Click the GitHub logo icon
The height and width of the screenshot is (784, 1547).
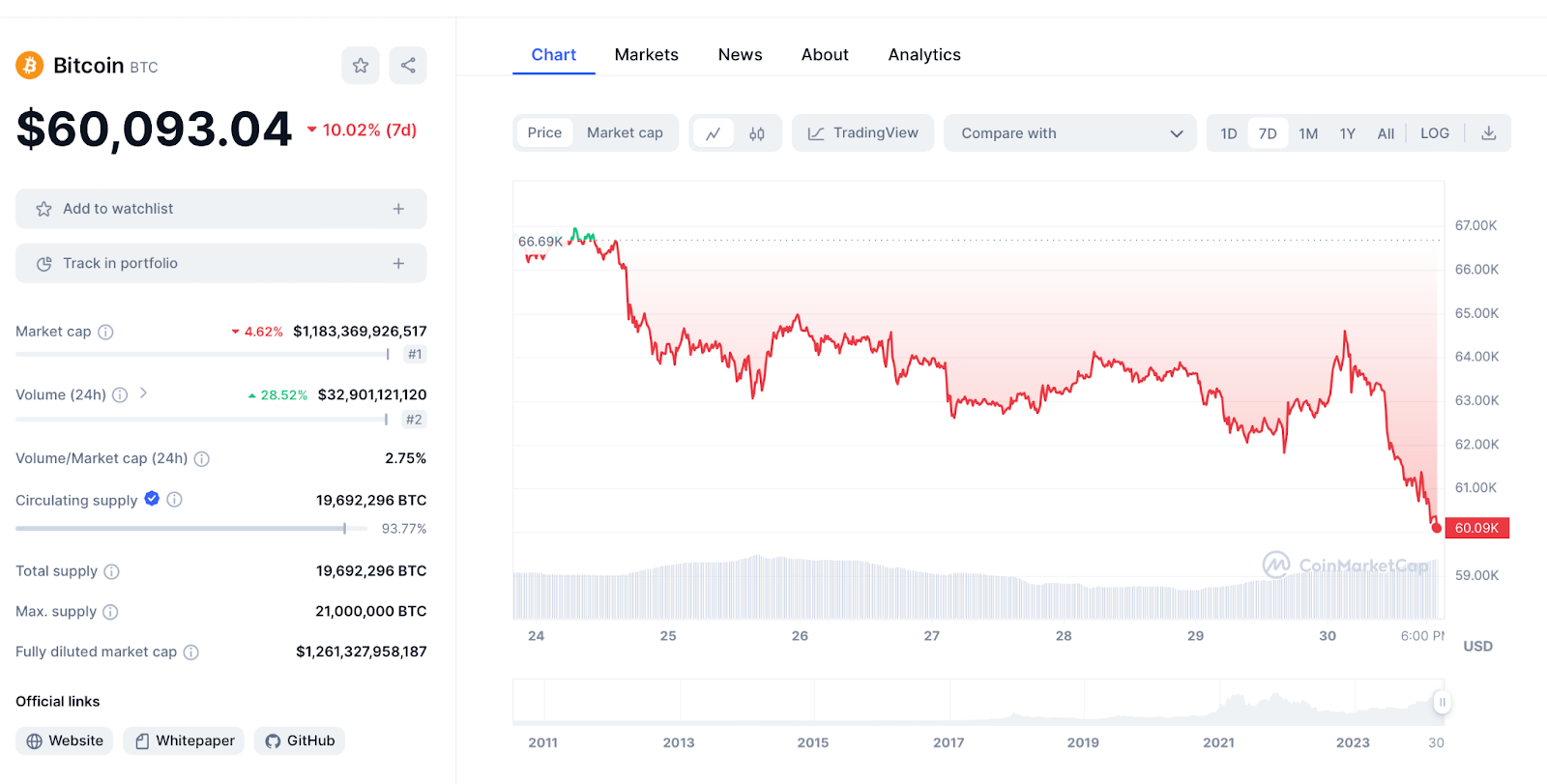coord(273,740)
